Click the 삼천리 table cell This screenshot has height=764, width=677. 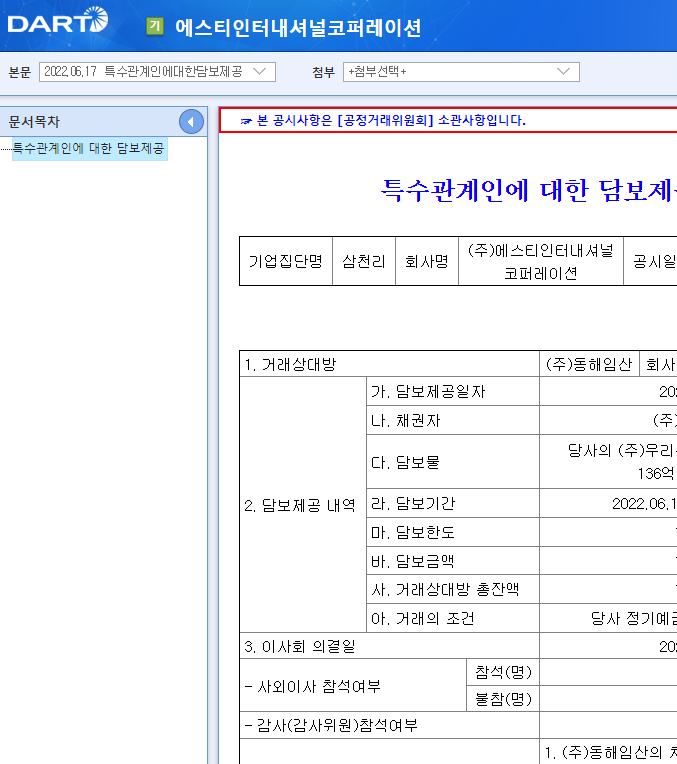(364, 261)
